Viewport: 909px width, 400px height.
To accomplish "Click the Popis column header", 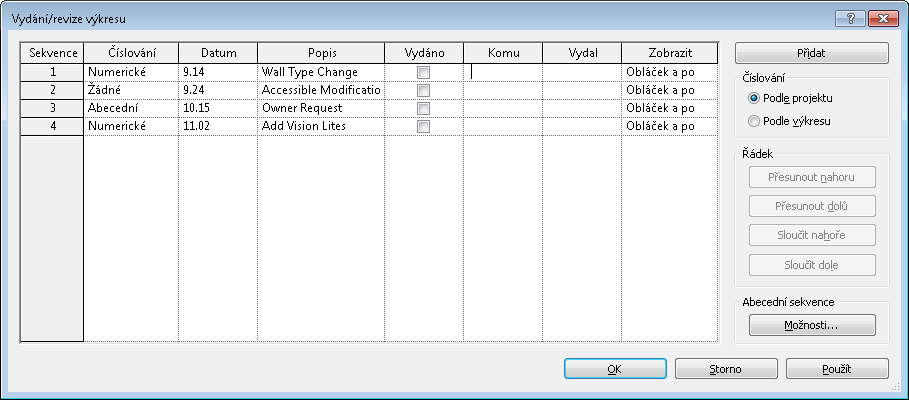I will pos(321,53).
